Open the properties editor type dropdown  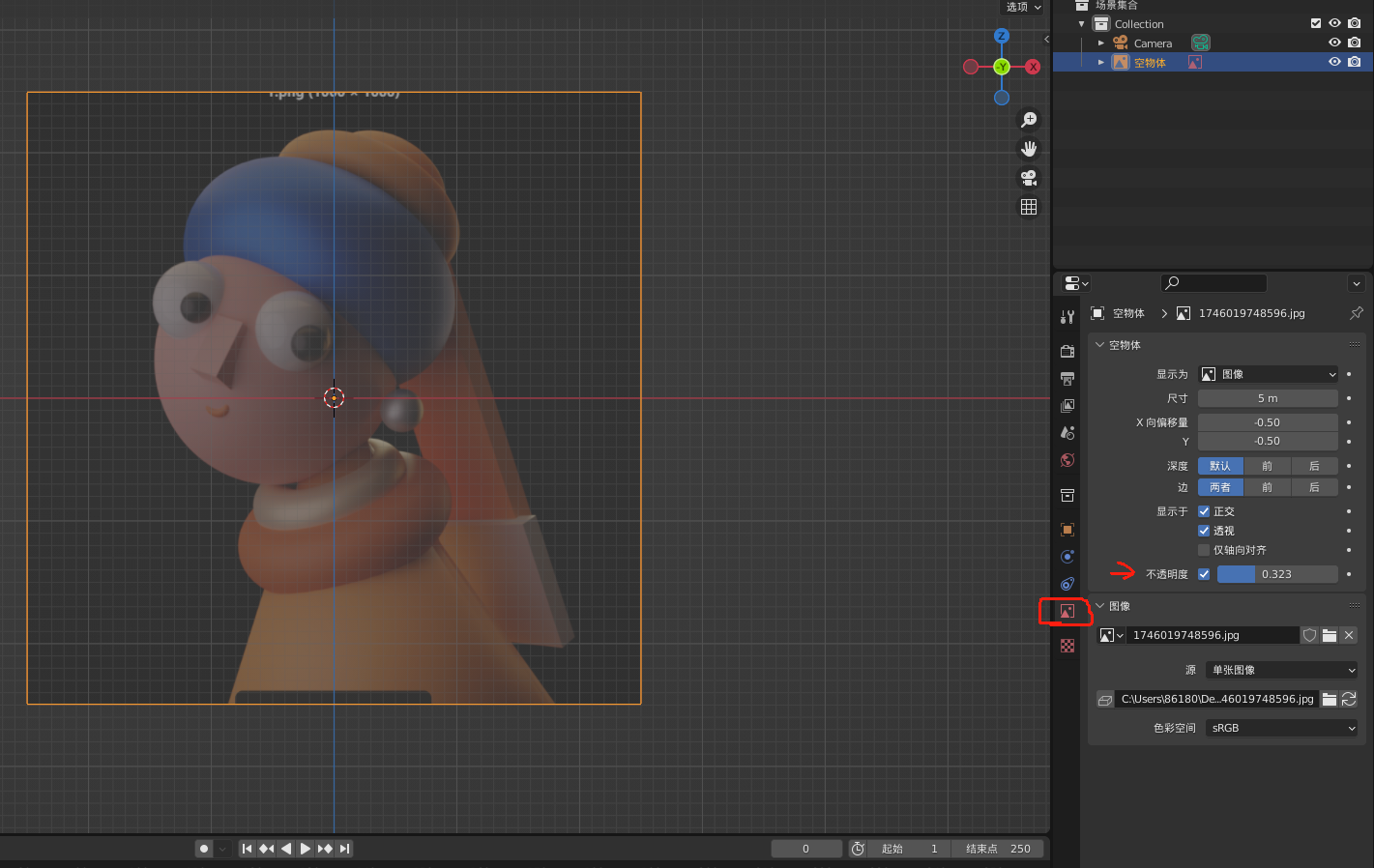coord(1076,283)
